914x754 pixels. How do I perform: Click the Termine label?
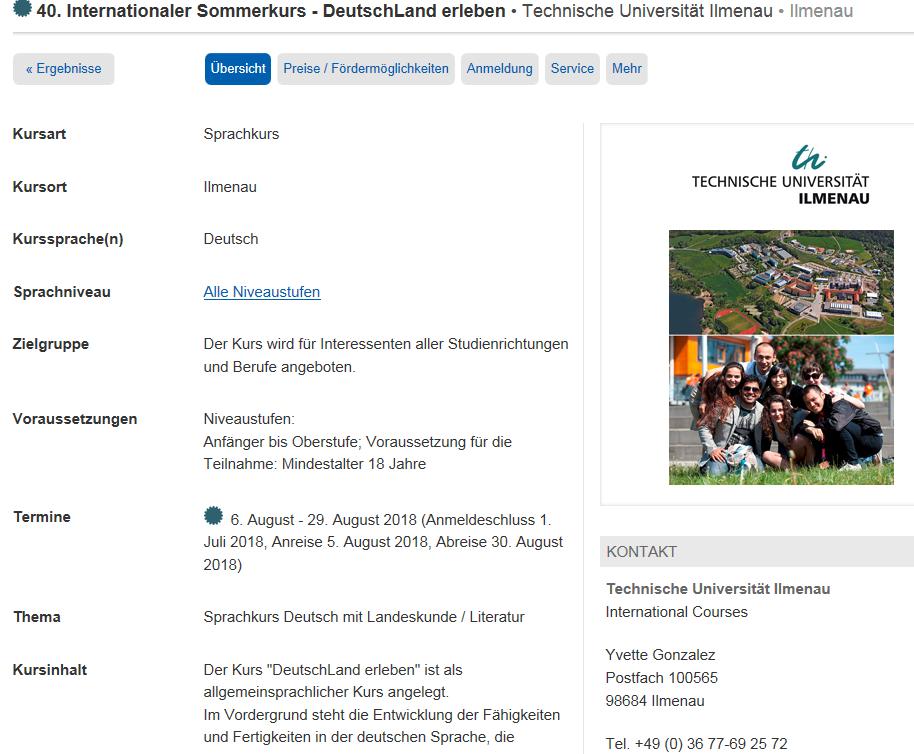[x=42, y=517]
